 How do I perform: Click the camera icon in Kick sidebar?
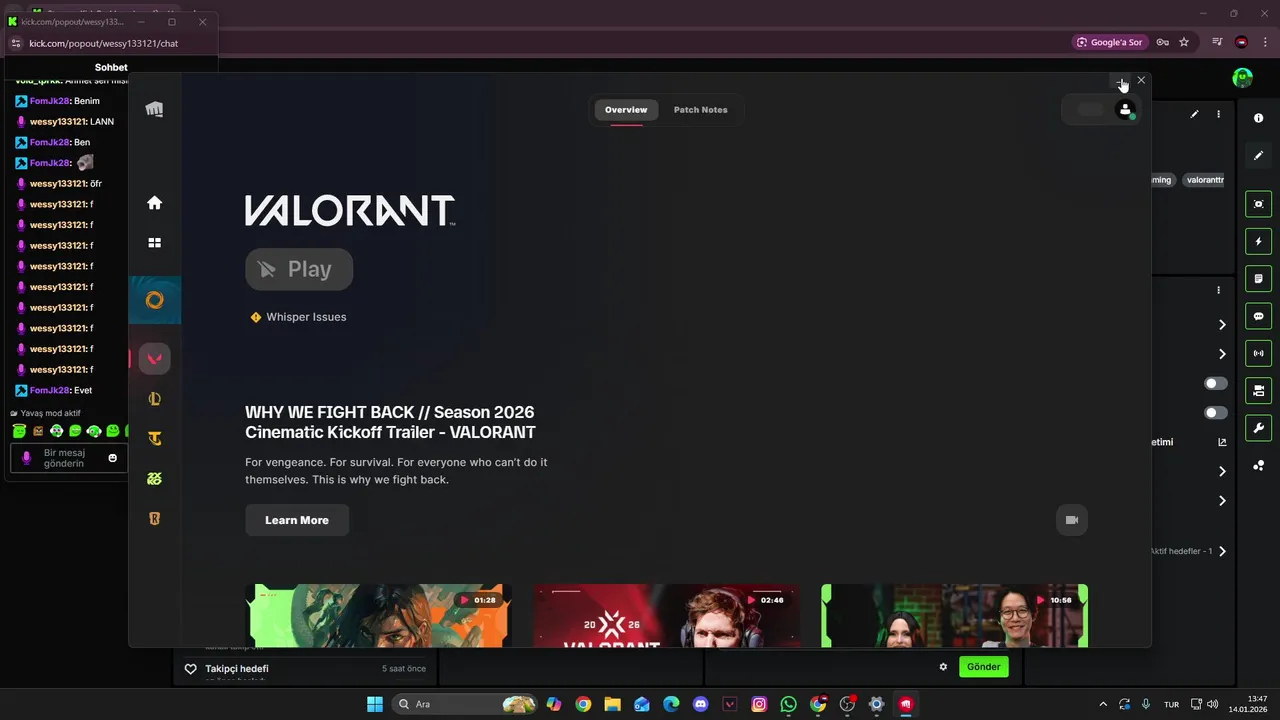click(x=1258, y=390)
